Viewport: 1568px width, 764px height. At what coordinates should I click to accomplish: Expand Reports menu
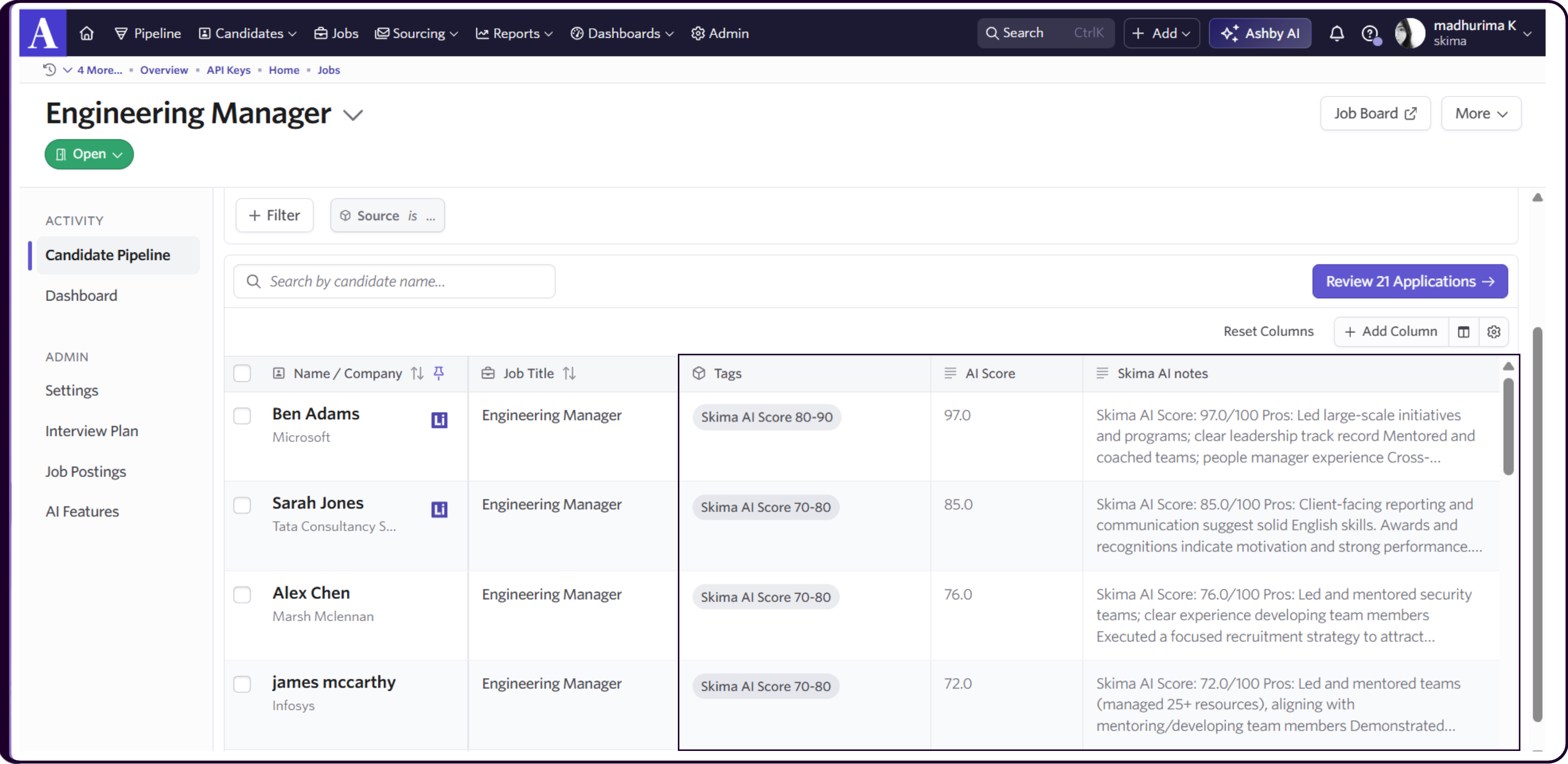[x=515, y=33]
